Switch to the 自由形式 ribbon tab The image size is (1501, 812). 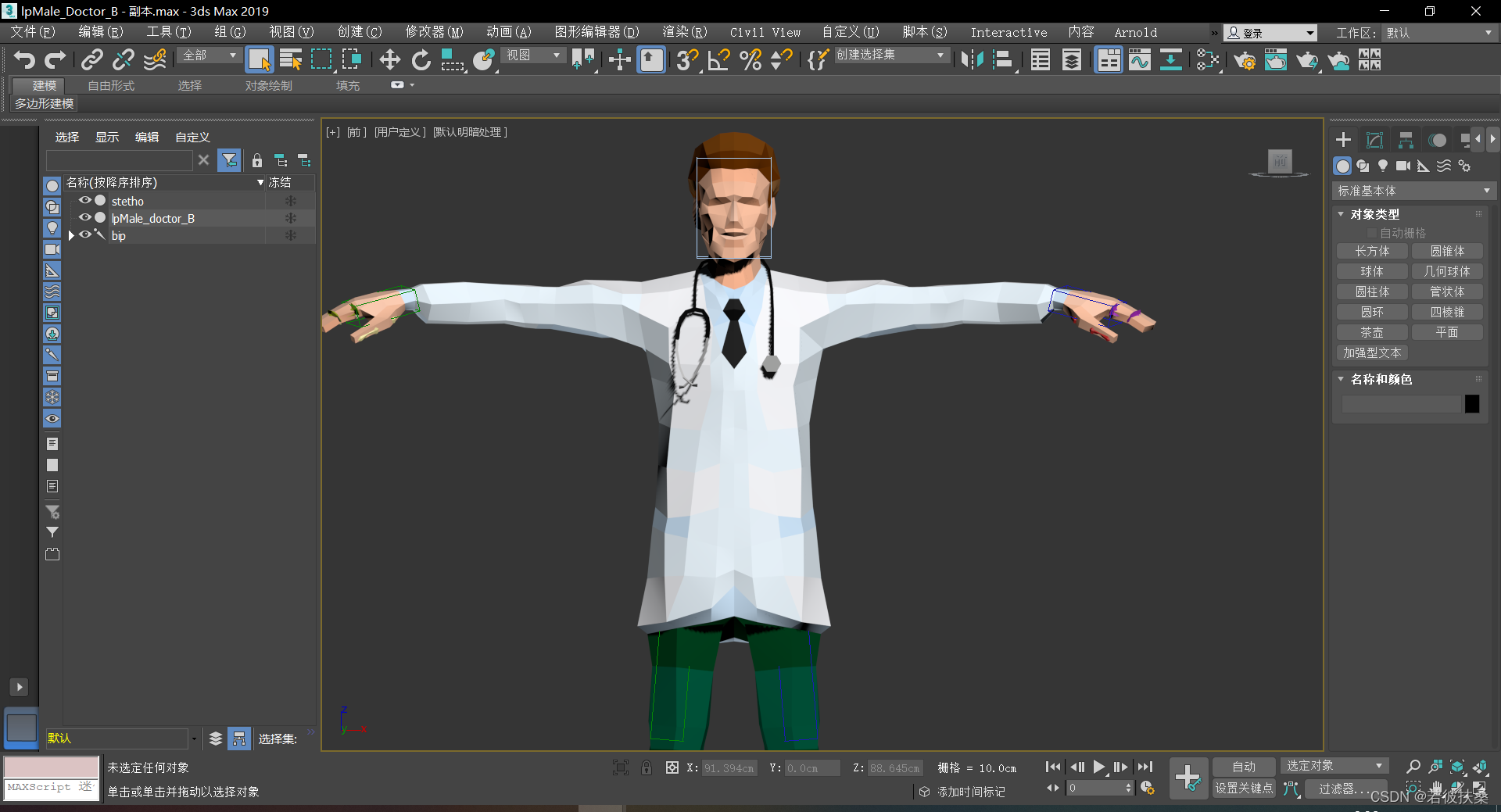pos(111,85)
